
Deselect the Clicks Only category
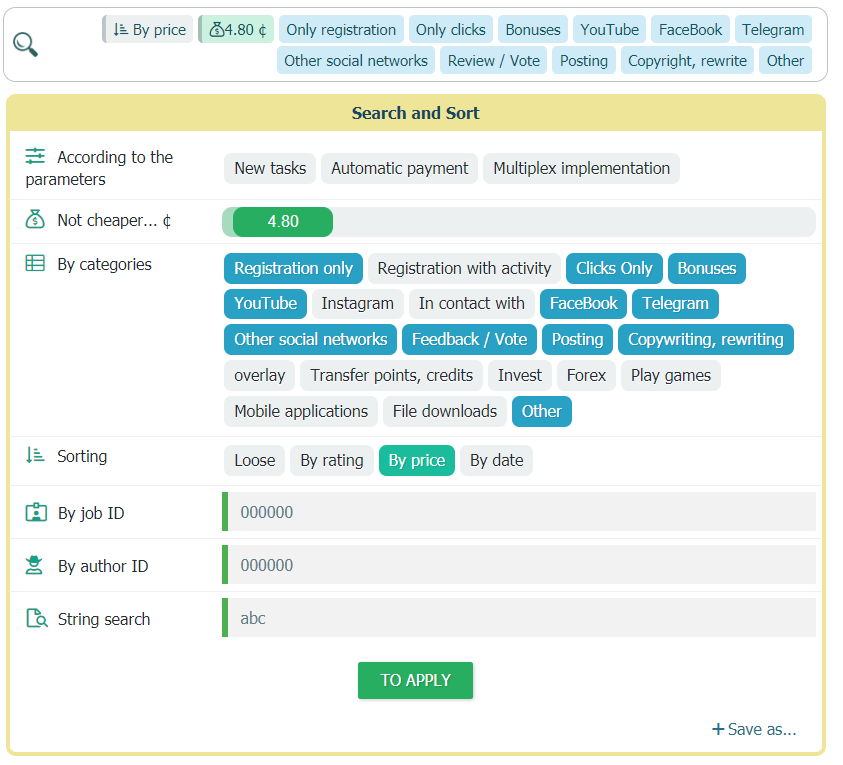click(x=614, y=268)
